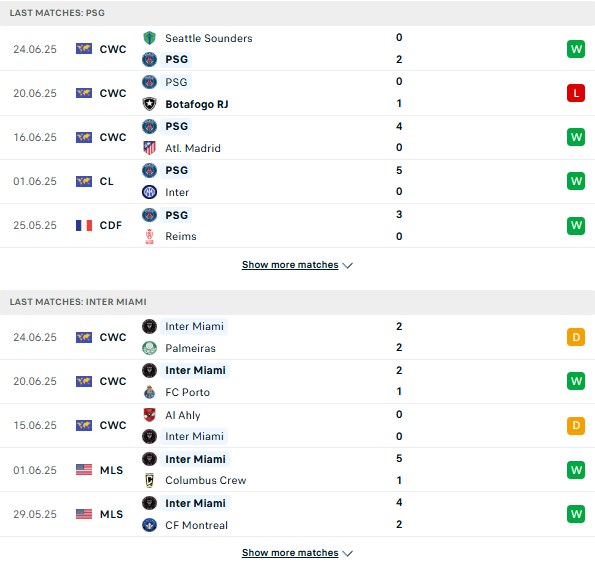Select the Al Ahly team name

[x=183, y=415]
